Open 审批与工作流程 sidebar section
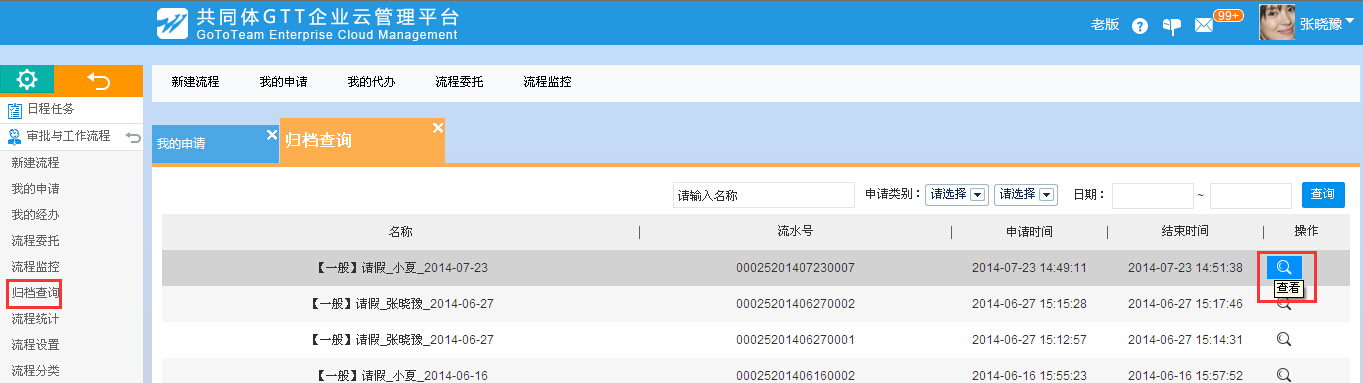 click(68, 136)
